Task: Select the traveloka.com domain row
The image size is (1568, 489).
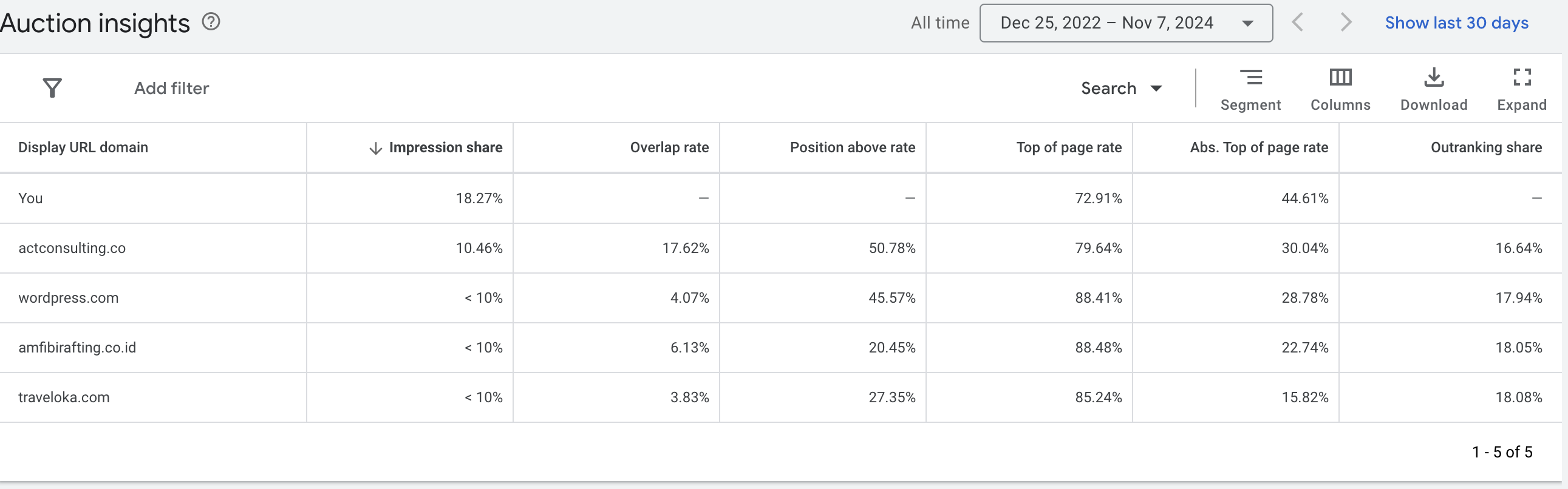Action: 64,397
